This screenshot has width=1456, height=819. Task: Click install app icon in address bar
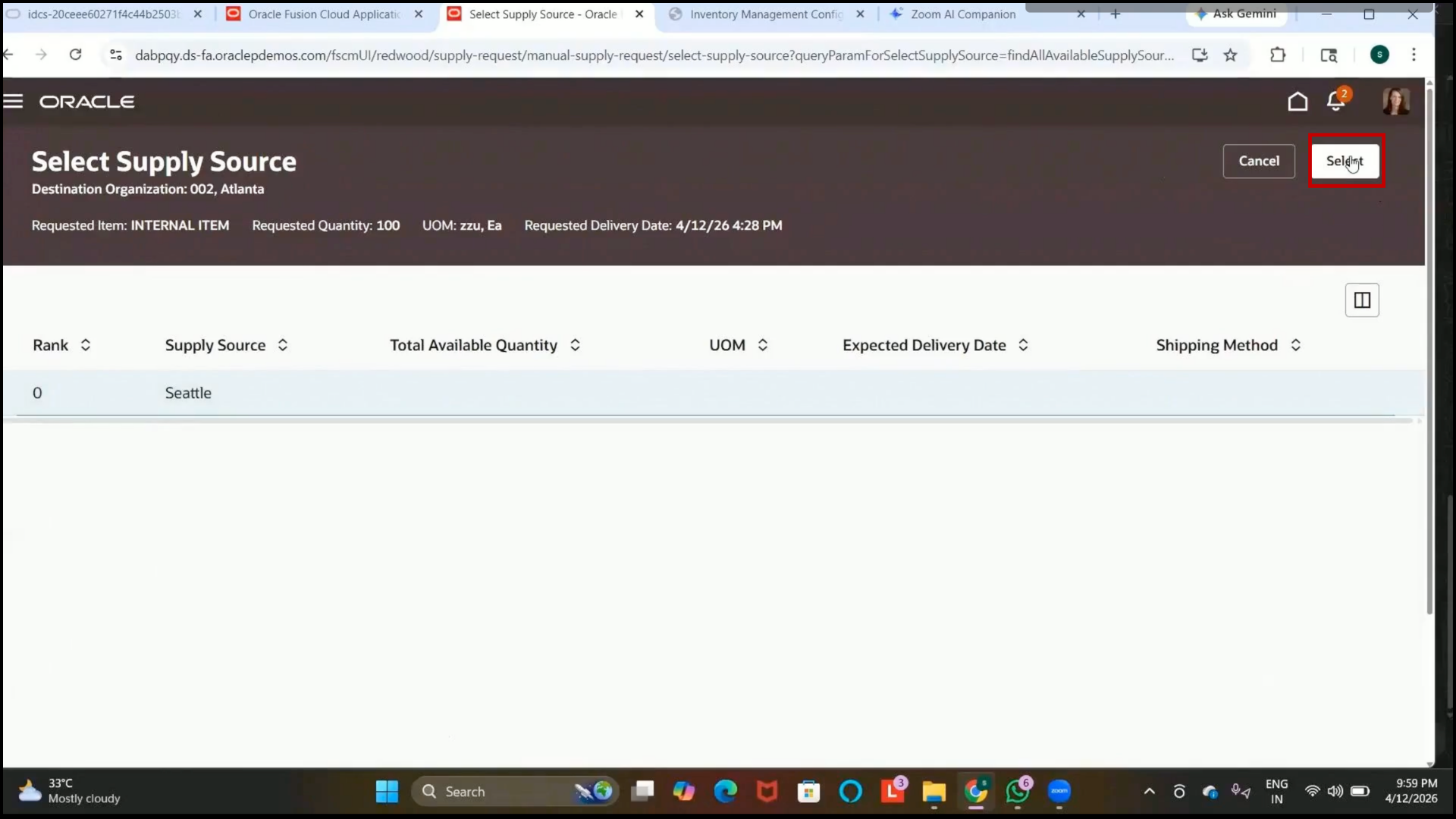[x=1200, y=55]
